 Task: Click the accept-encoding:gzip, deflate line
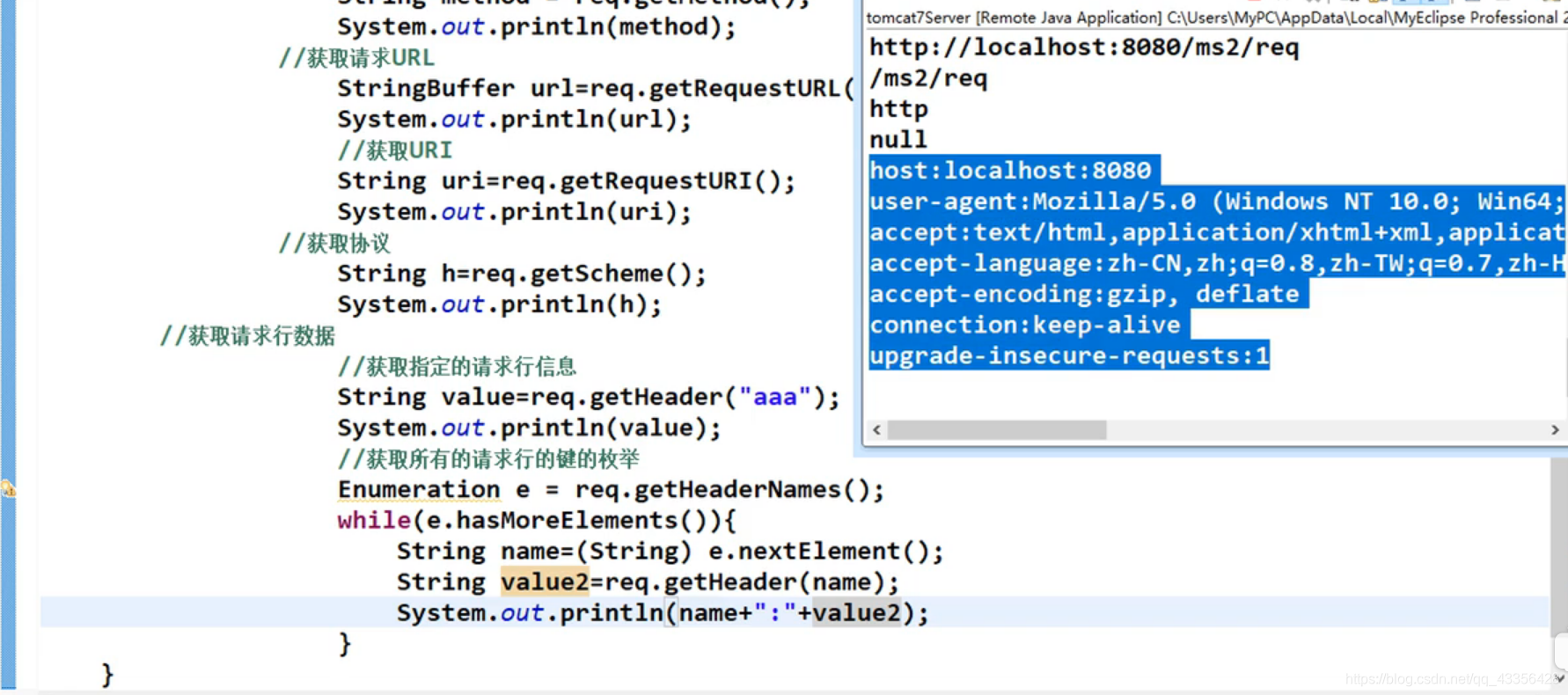tap(1088, 294)
